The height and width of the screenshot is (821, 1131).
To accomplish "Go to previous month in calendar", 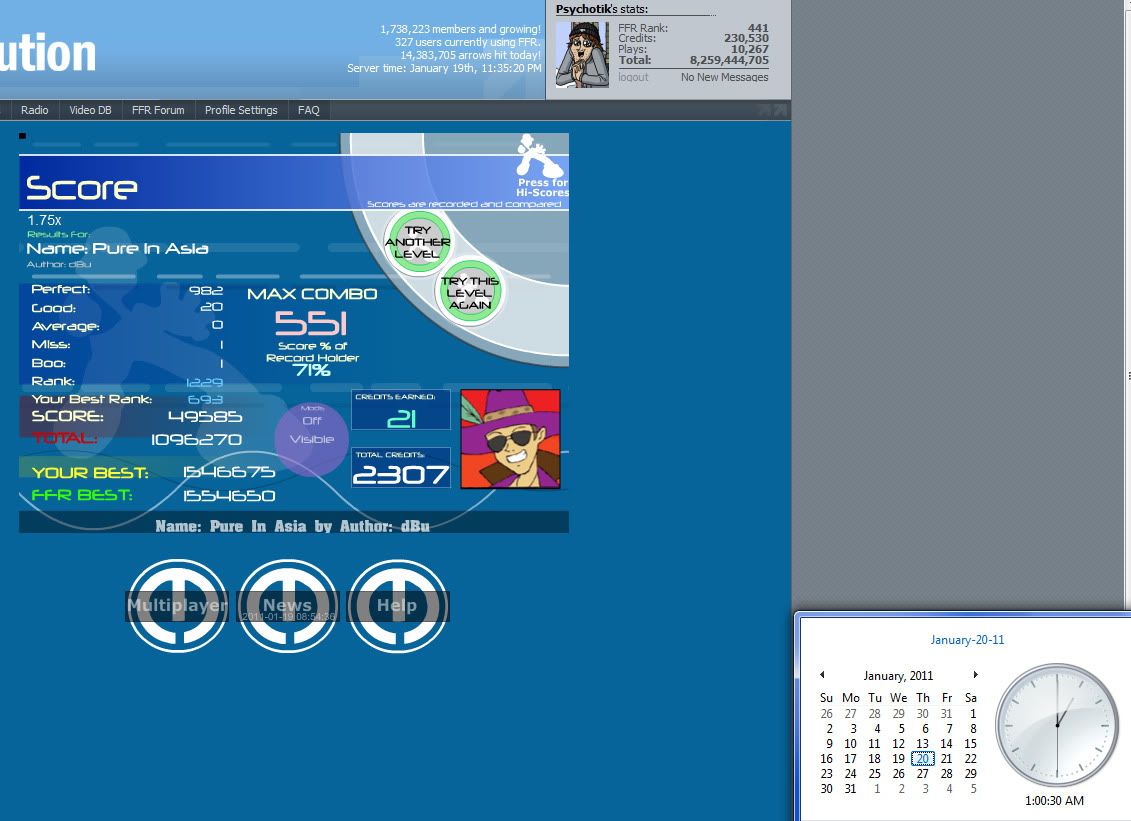I will coord(822,675).
